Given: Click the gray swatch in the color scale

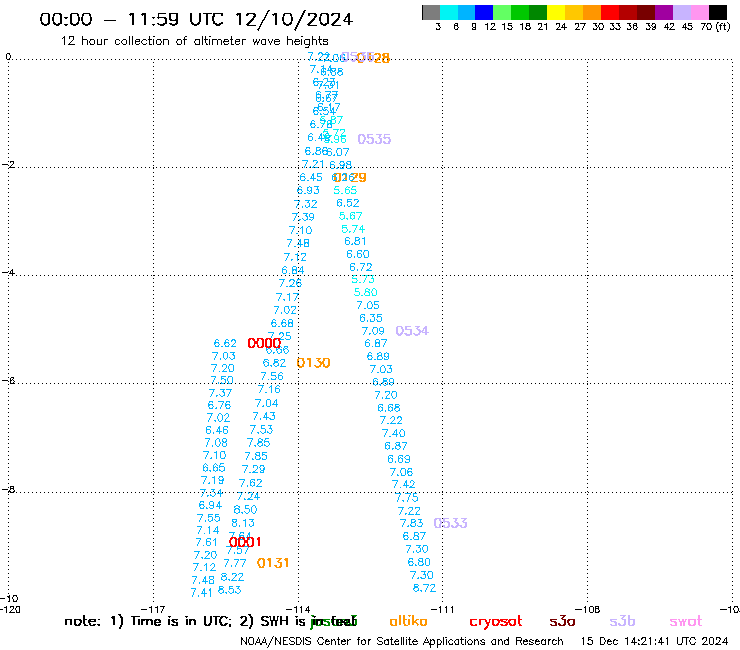Looking at the screenshot, I should [431, 12].
